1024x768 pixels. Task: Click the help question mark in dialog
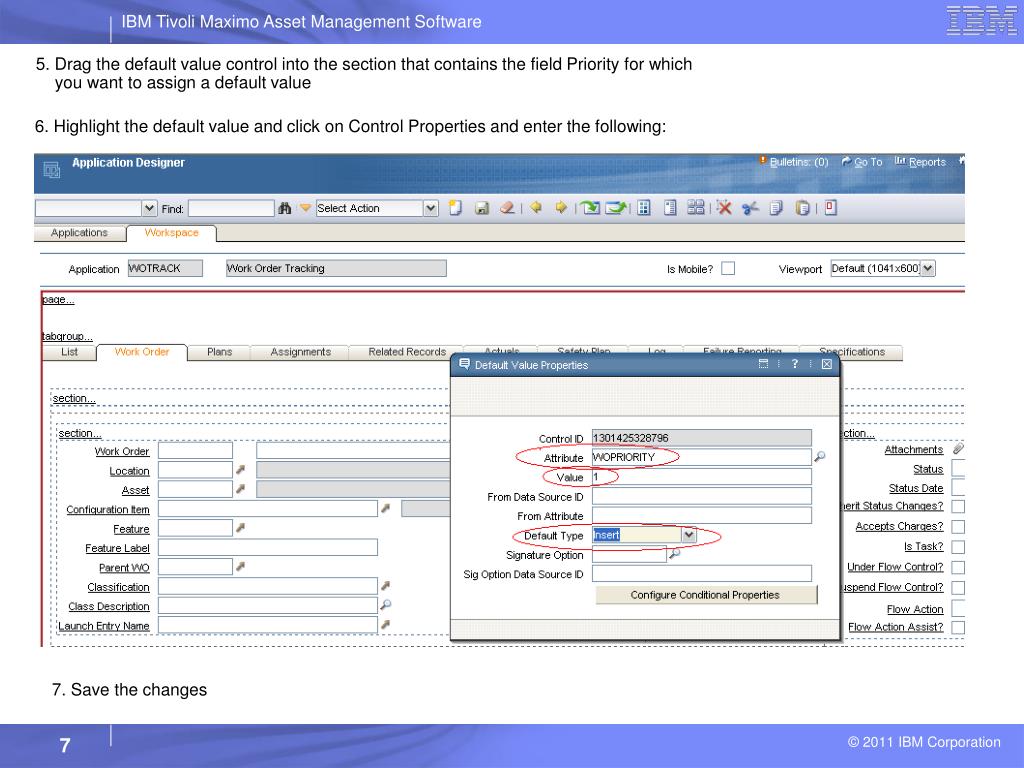[x=795, y=364]
